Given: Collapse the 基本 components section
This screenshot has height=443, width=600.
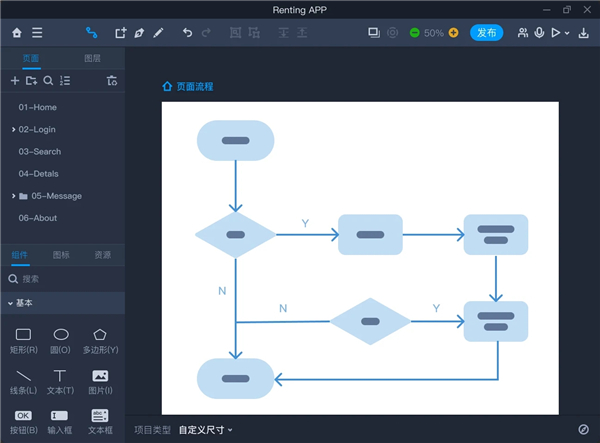Looking at the screenshot, I should point(11,303).
